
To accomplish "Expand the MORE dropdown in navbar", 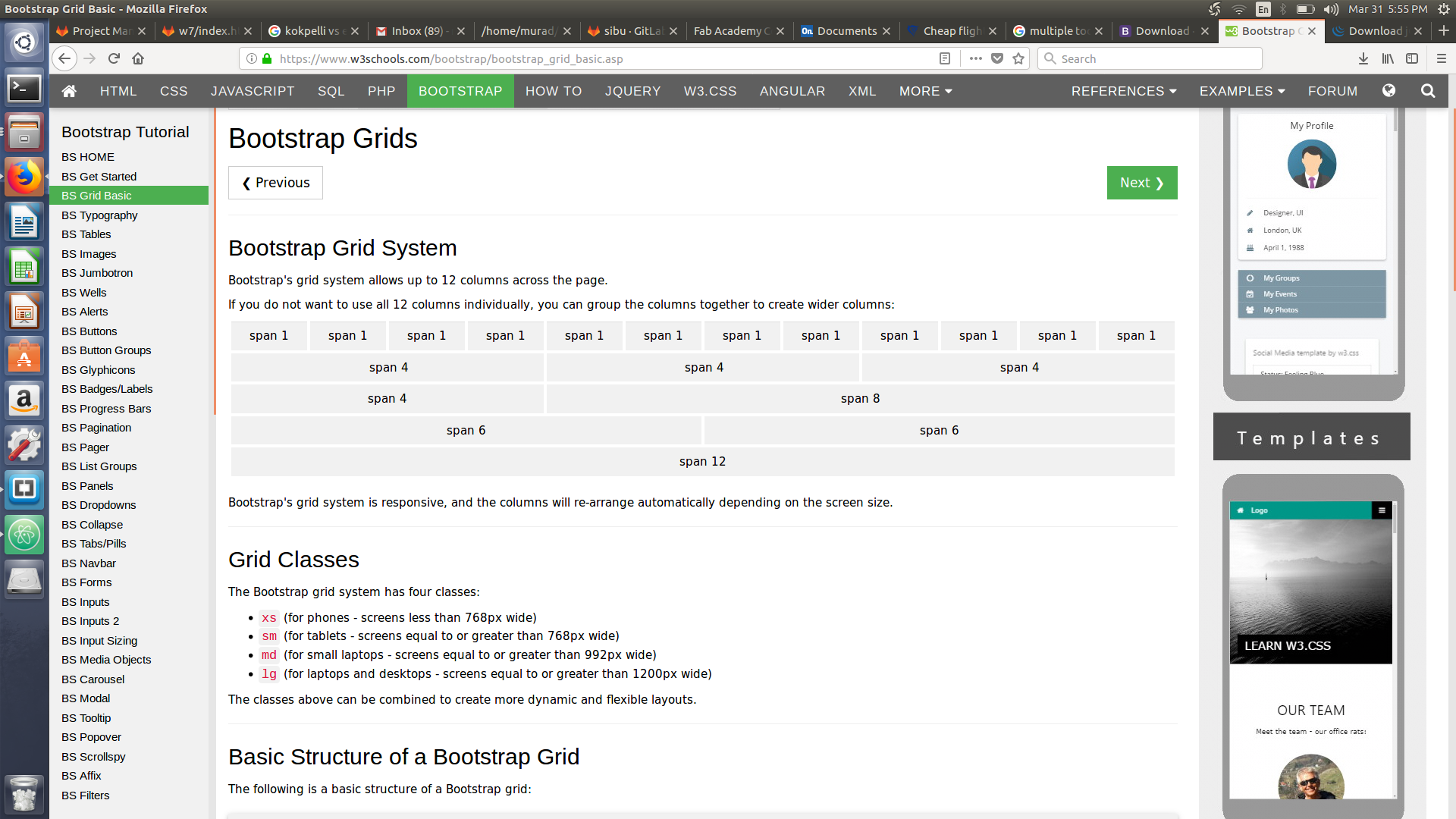I will coord(925,91).
